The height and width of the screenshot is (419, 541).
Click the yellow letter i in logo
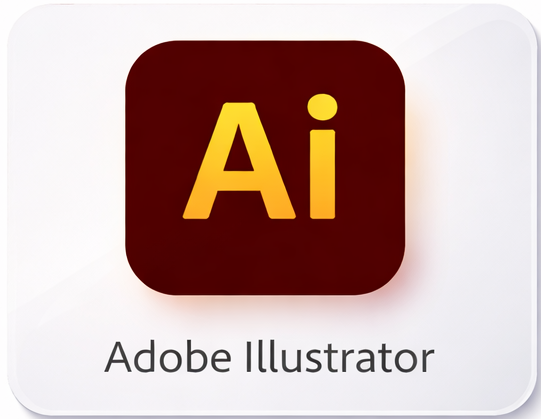coord(322,156)
